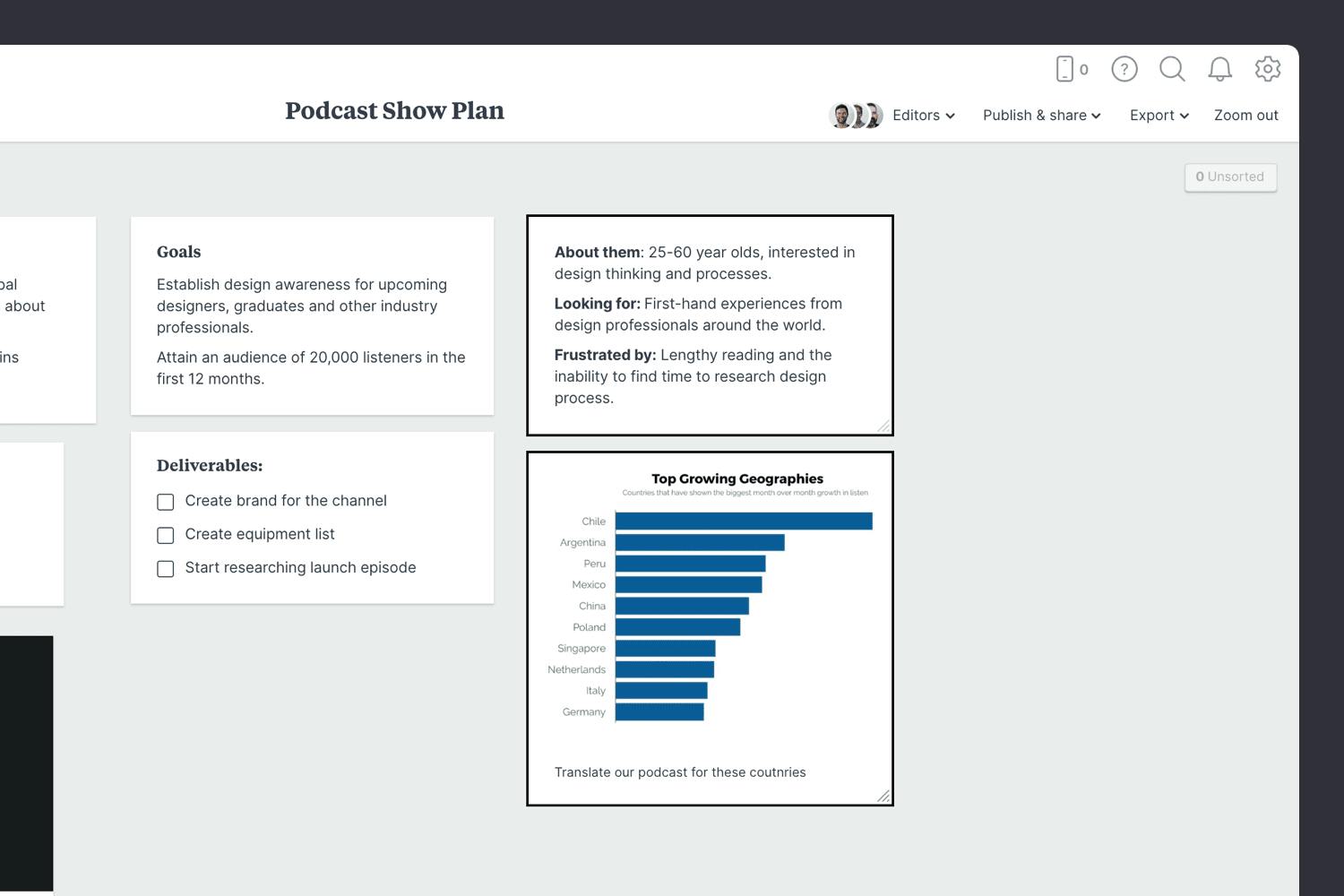The height and width of the screenshot is (896, 1344).
Task: Expand the Editors dropdown
Action: coord(924,116)
